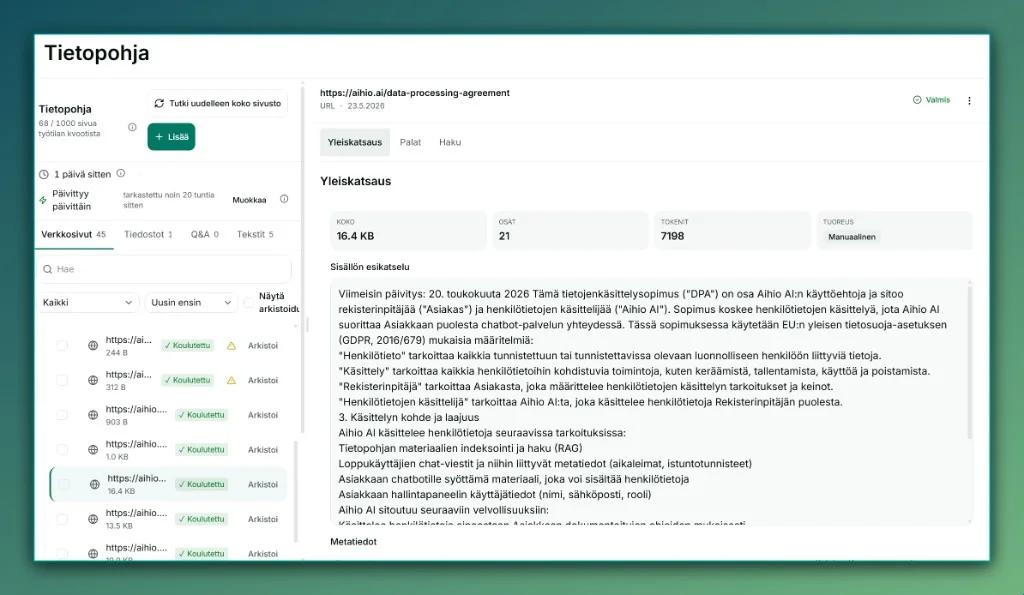
Task: Click the Osat value 21
Action: pyautogui.click(x=504, y=236)
